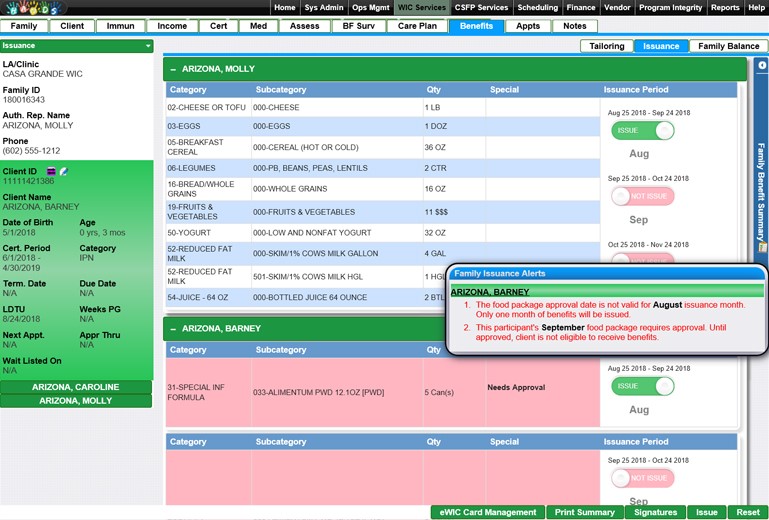Switch to the Family Balance tab

[728, 46]
